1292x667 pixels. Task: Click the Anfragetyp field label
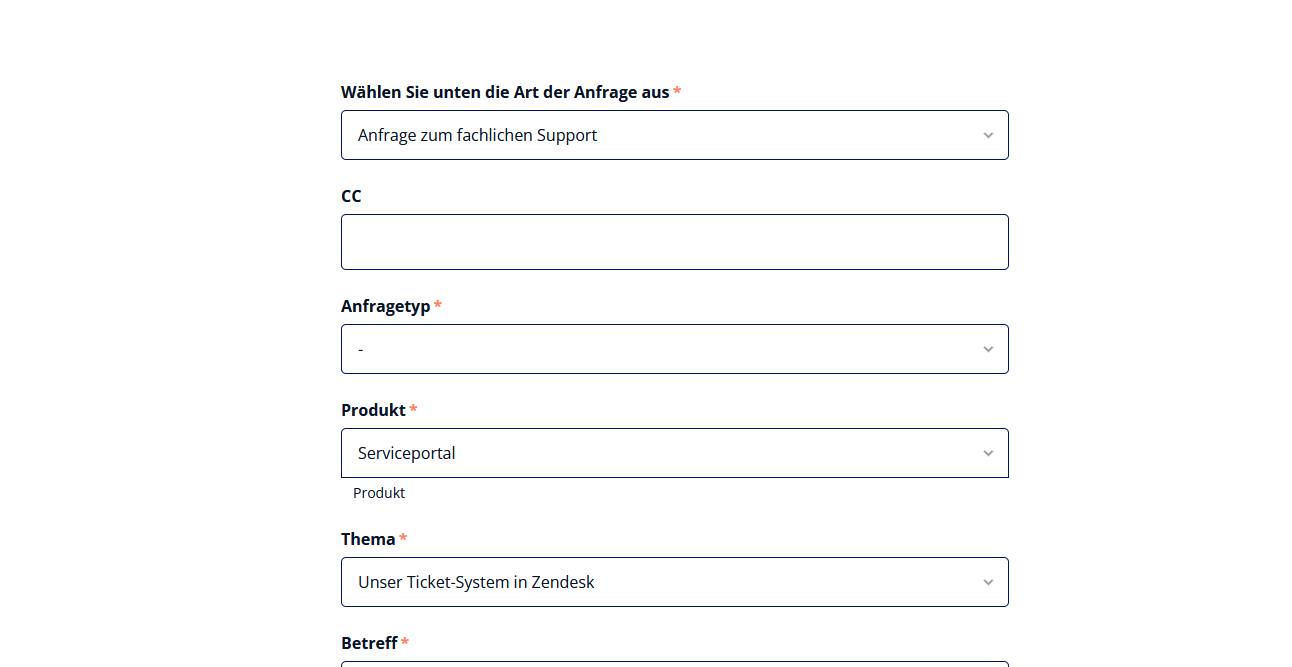click(386, 306)
